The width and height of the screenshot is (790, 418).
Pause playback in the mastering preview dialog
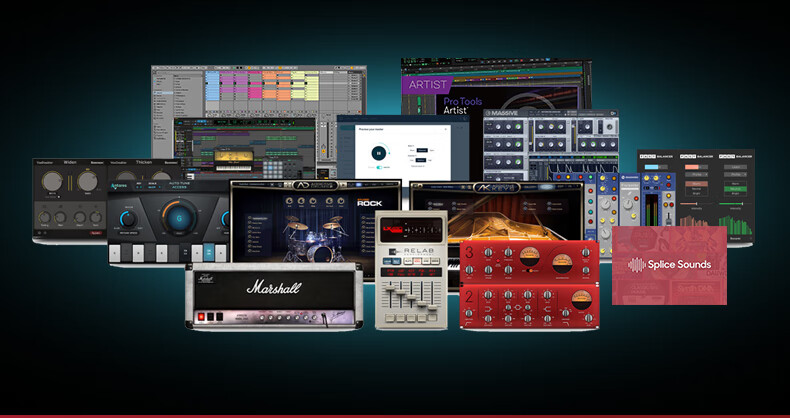pyautogui.click(x=379, y=153)
